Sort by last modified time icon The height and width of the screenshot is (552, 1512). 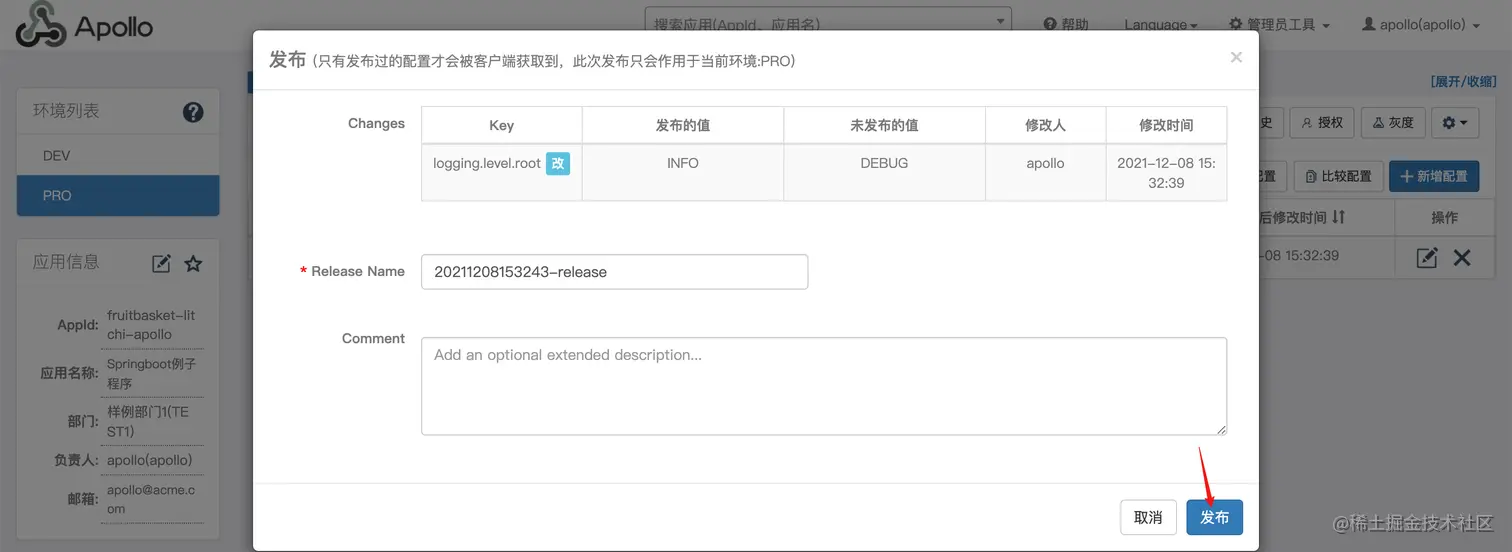click(x=1339, y=217)
